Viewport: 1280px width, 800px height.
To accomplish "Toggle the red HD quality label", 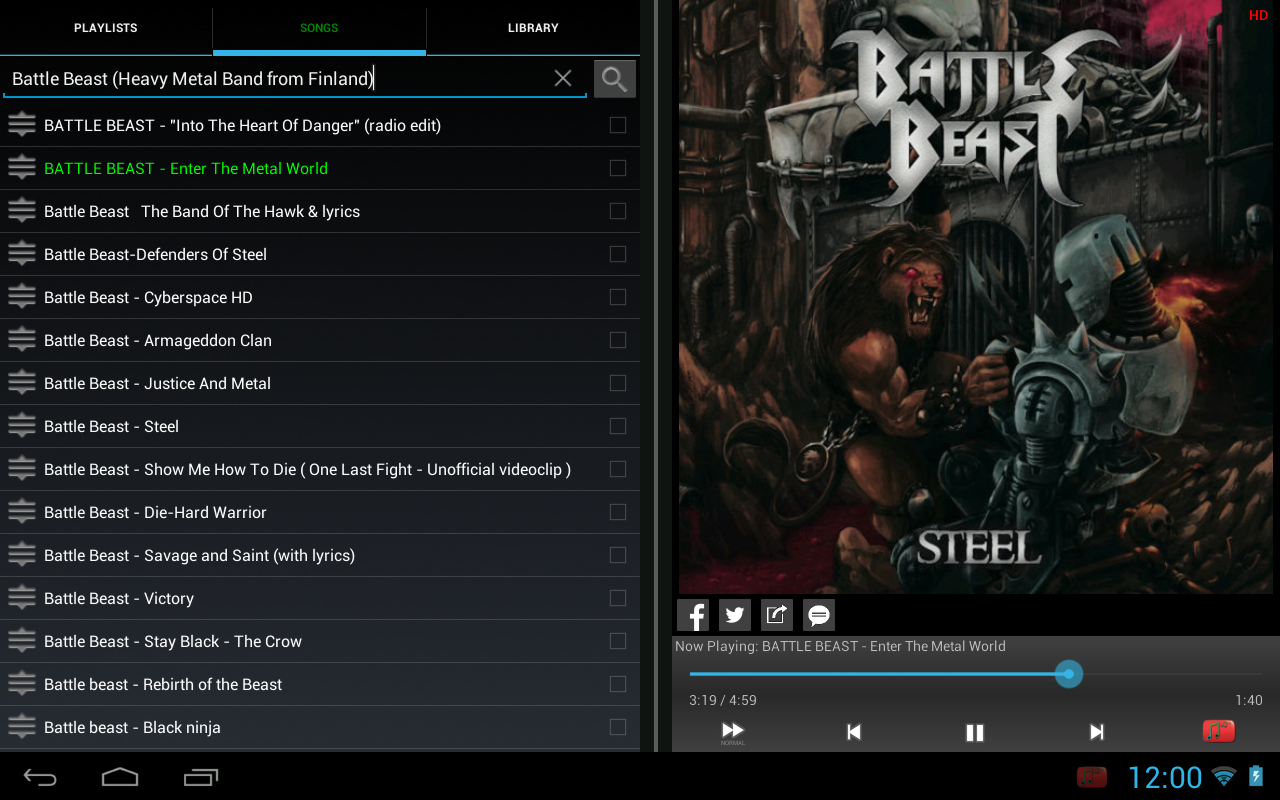I will (x=1258, y=15).
